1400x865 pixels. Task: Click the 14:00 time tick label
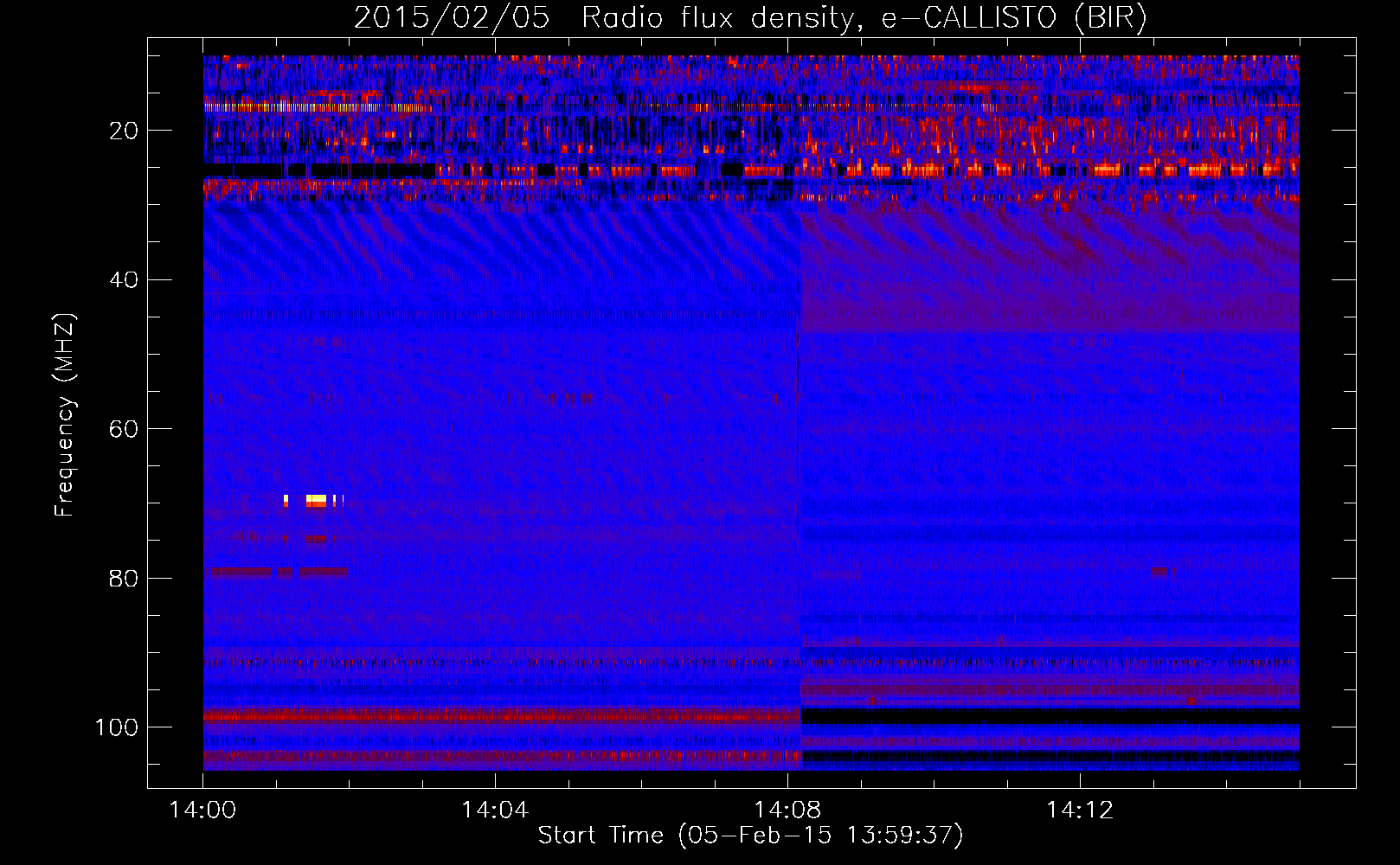tap(203, 811)
